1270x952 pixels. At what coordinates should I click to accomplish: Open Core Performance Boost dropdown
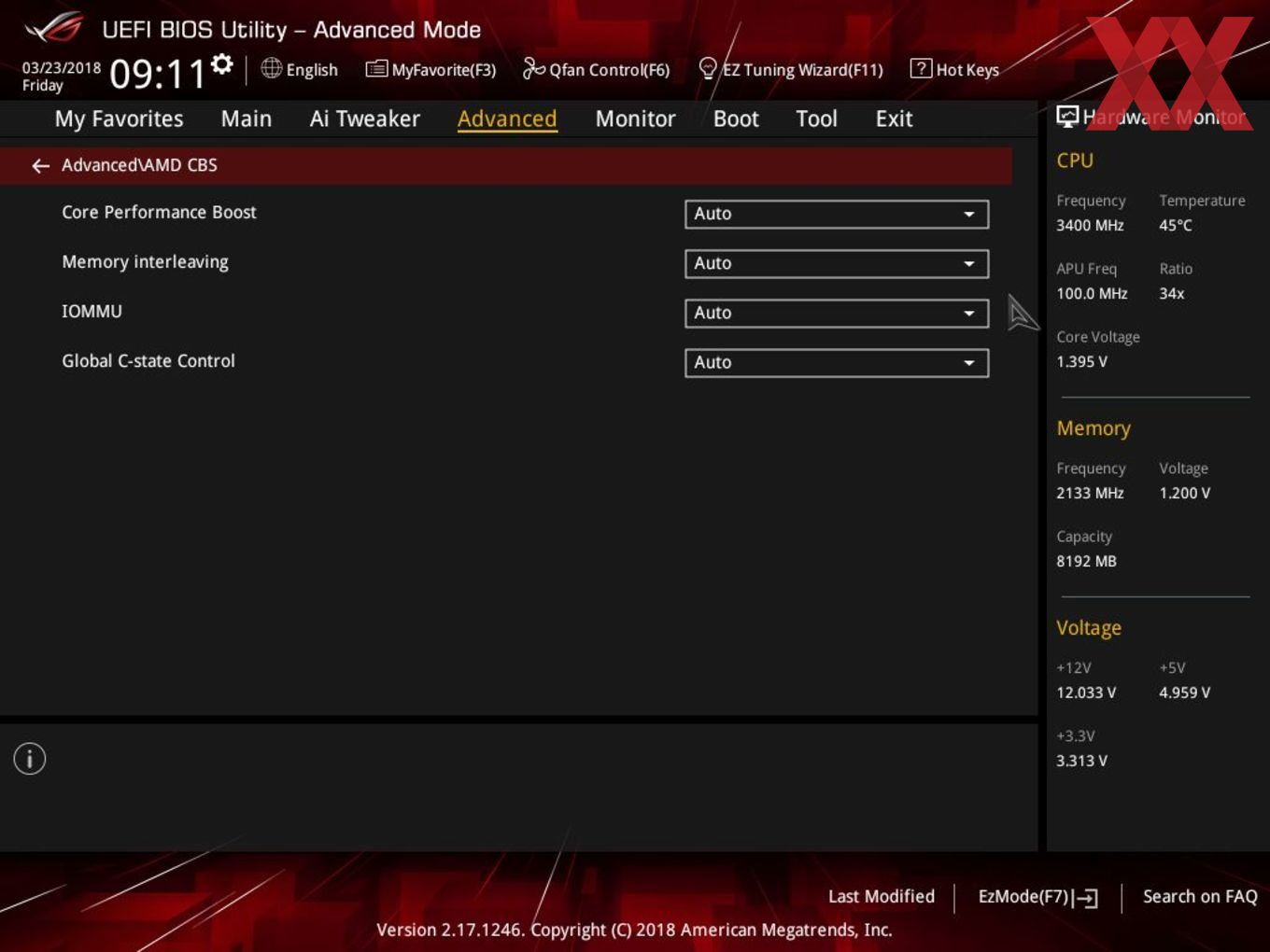tap(837, 214)
